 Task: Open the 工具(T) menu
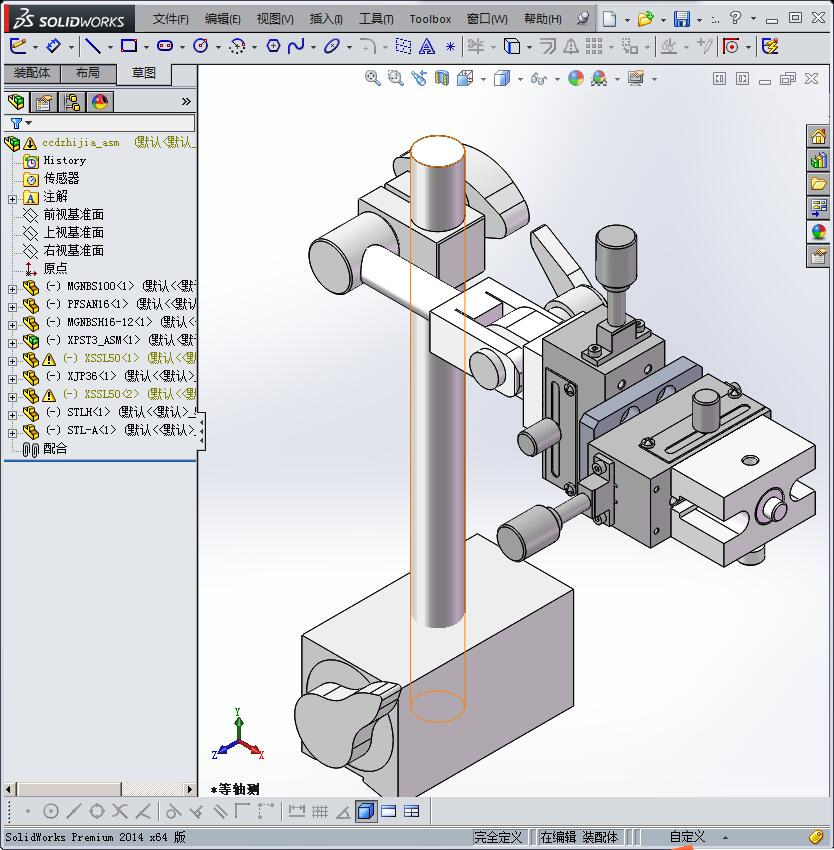[376, 19]
